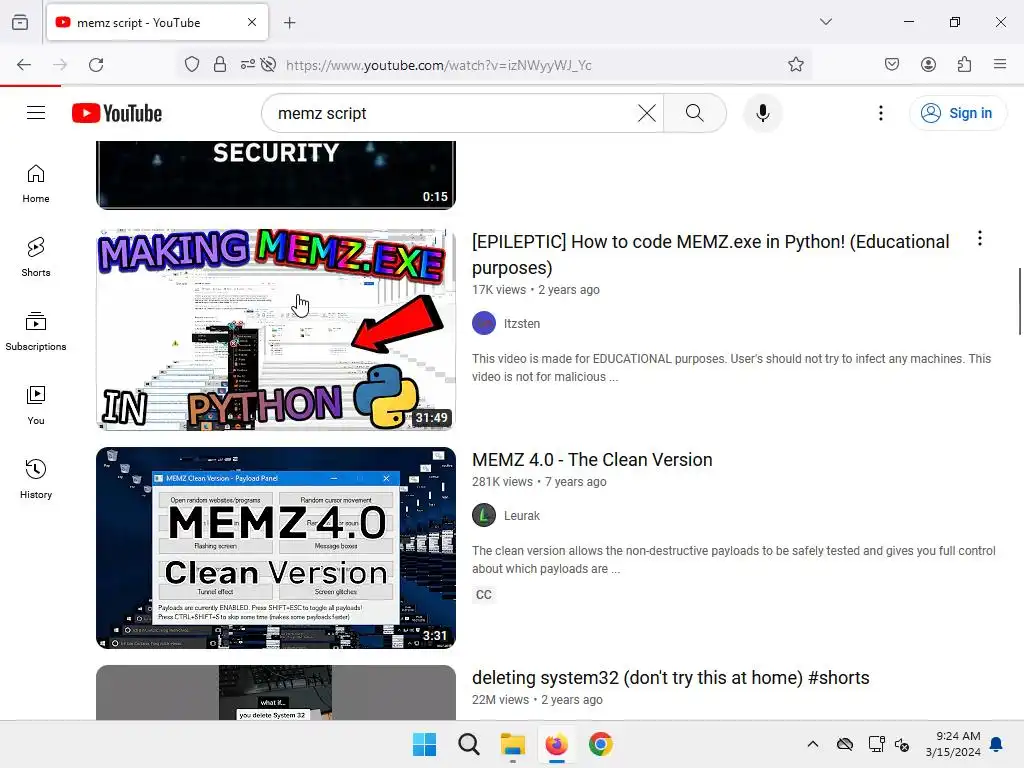This screenshot has height=768, width=1024.
Task: Open Firefox account icon
Action: pos(928,64)
